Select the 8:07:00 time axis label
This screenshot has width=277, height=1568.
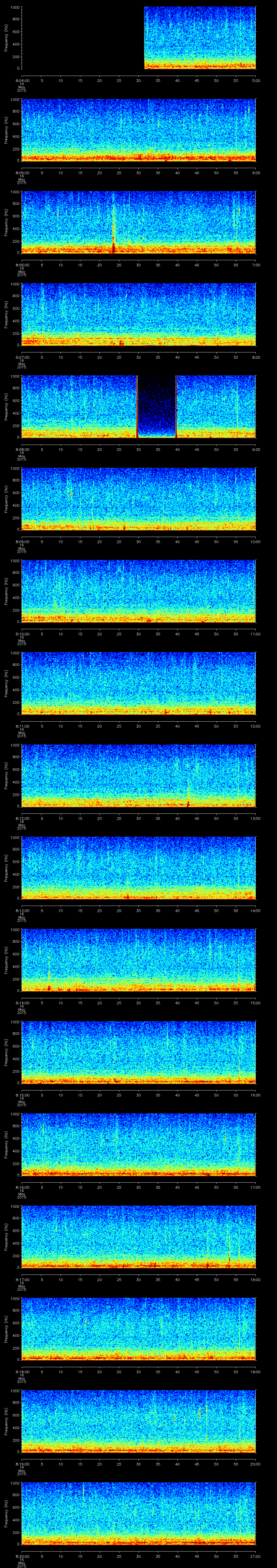(21, 357)
